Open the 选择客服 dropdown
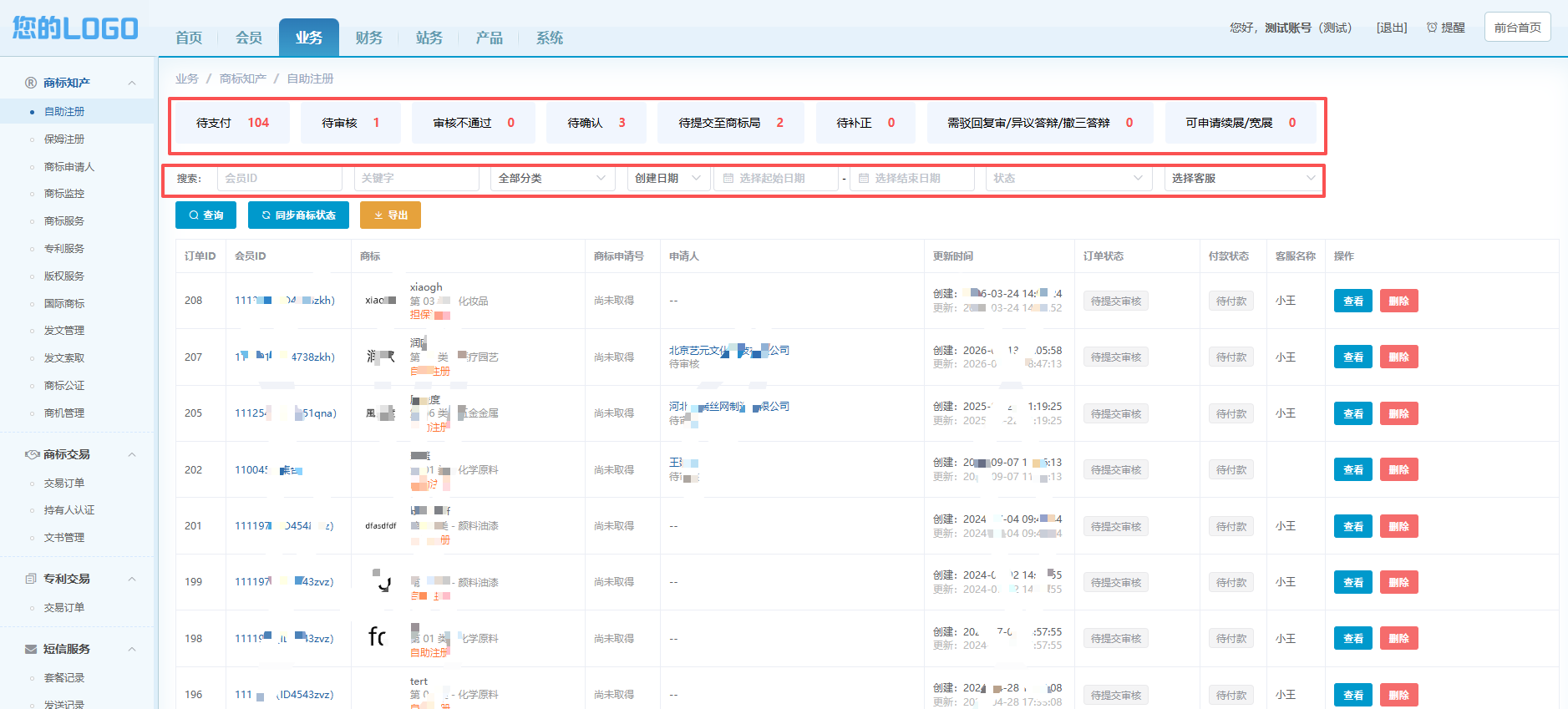The width and height of the screenshot is (1568, 709). 1243,179
